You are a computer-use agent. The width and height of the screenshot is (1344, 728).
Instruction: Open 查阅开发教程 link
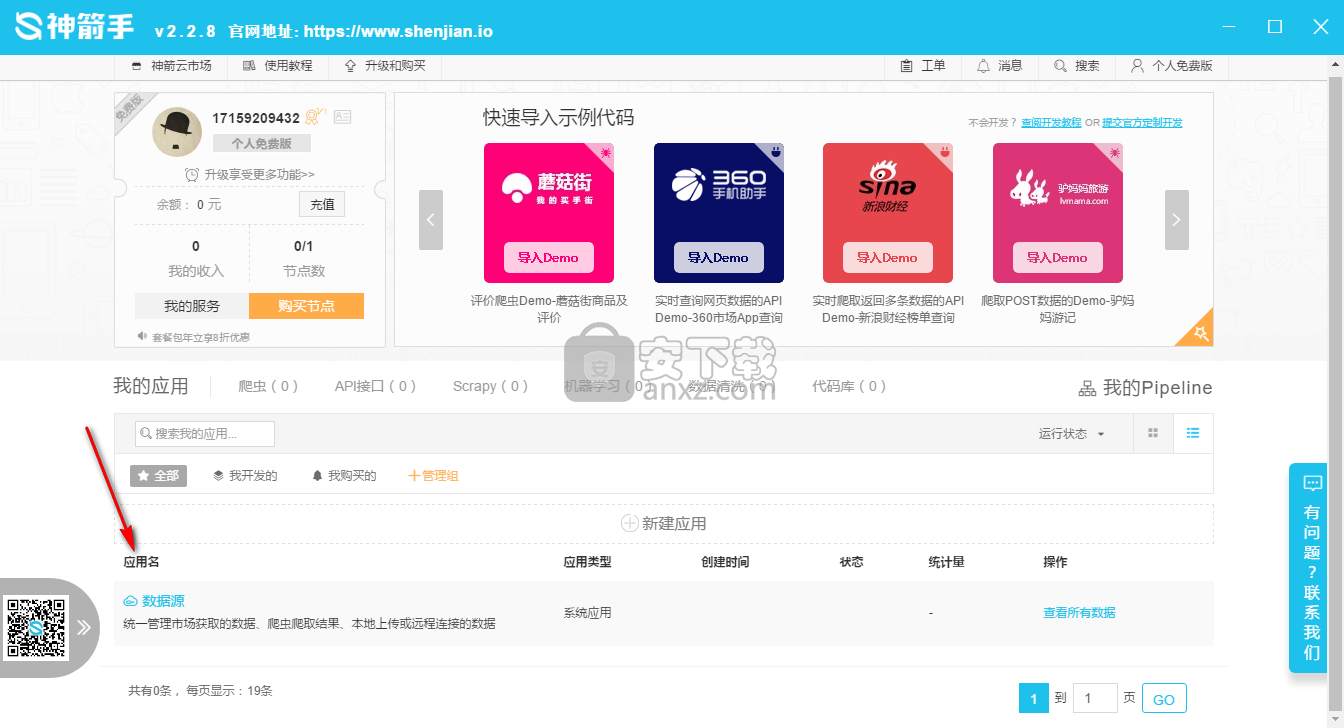1051,123
